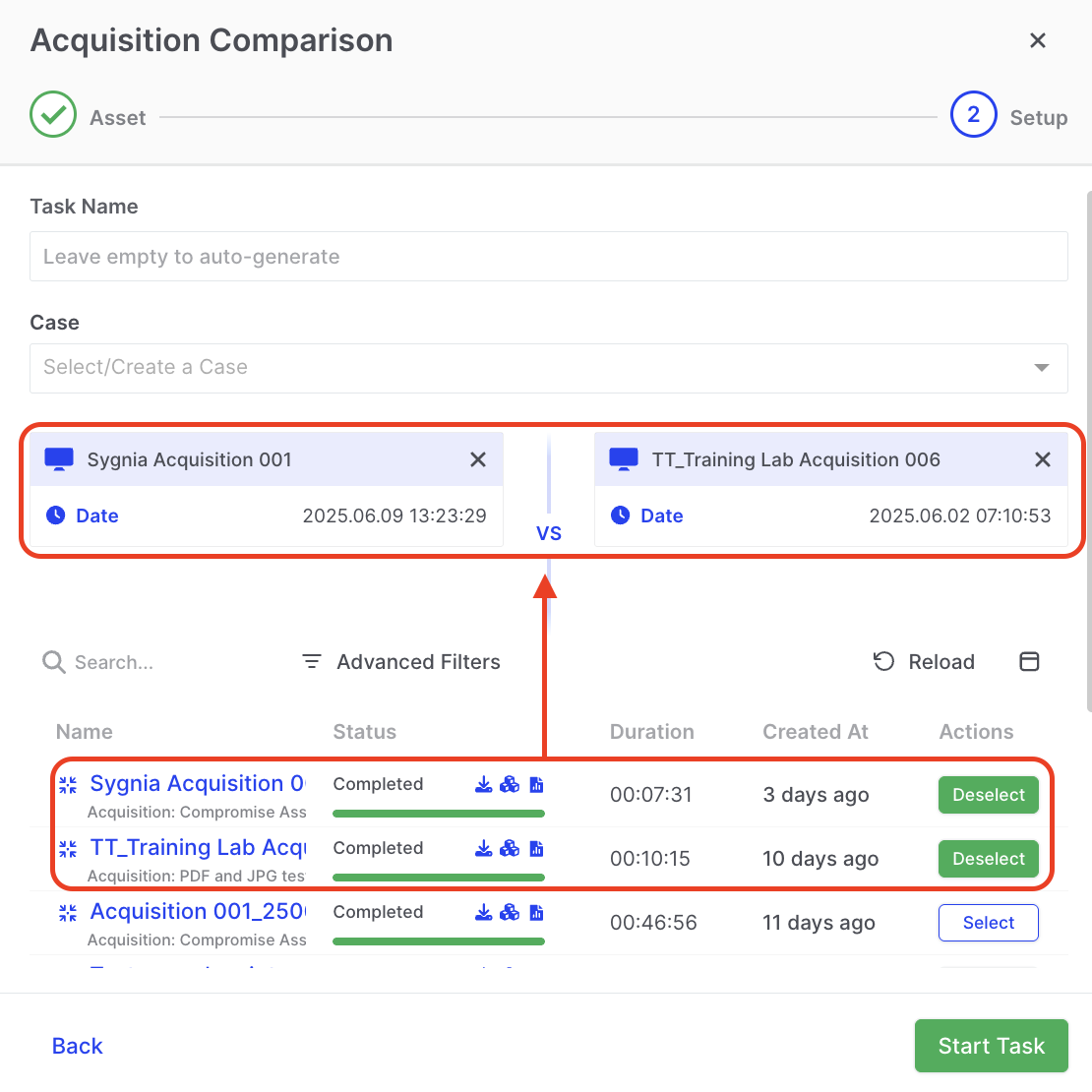
Task: Deselect the Sygnia Acquisition row
Action: coord(988,795)
